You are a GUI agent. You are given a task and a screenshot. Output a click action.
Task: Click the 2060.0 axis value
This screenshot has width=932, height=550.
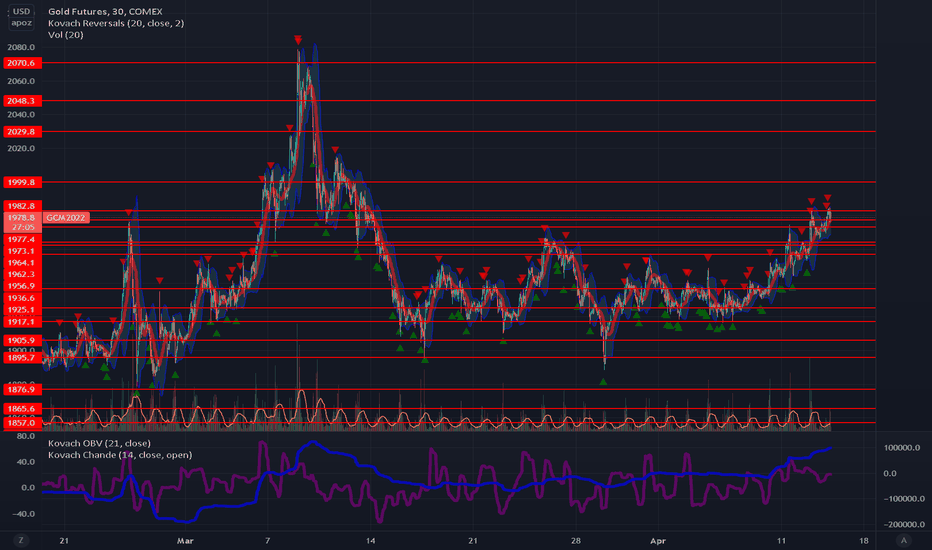(21, 81)
